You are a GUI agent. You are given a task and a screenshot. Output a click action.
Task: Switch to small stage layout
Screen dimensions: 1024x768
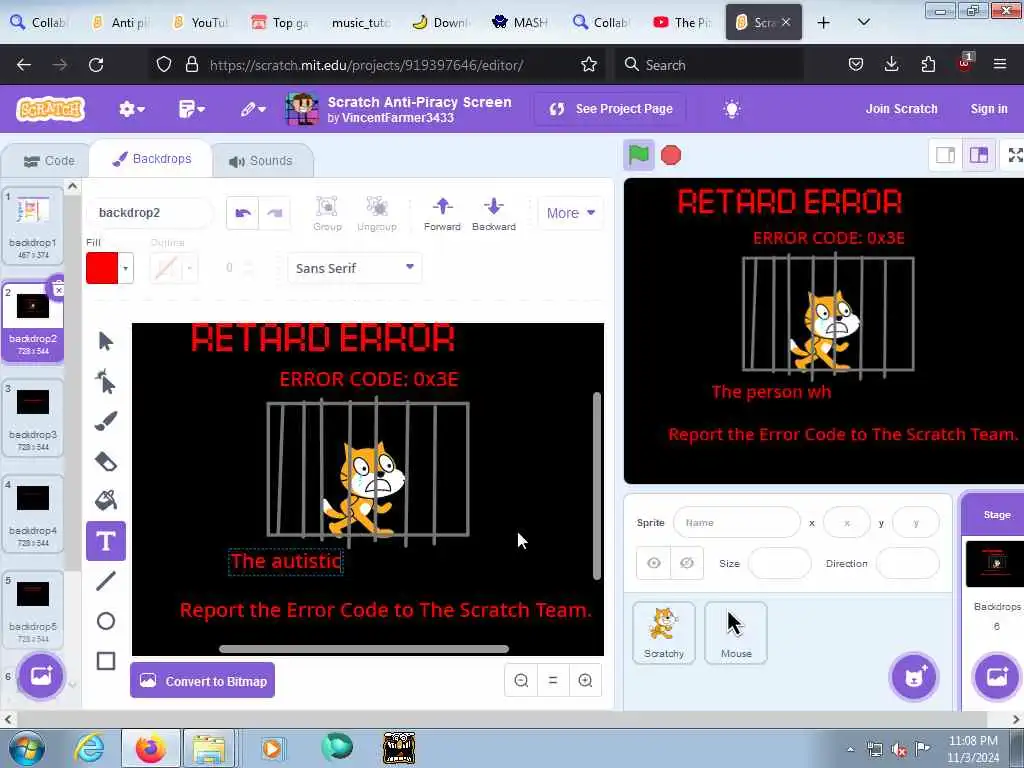(x=946, y=155)
